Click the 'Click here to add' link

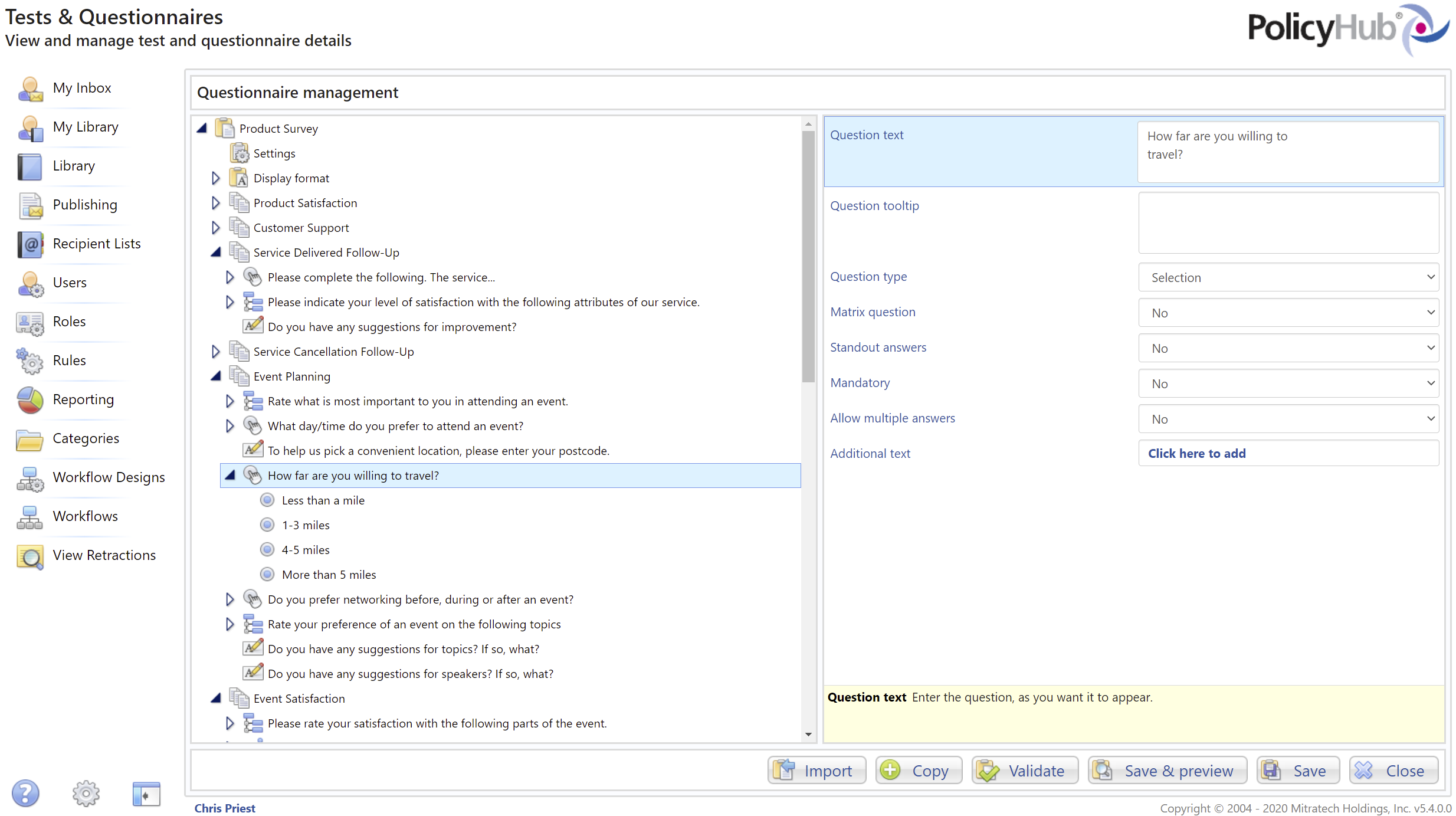1196,453
